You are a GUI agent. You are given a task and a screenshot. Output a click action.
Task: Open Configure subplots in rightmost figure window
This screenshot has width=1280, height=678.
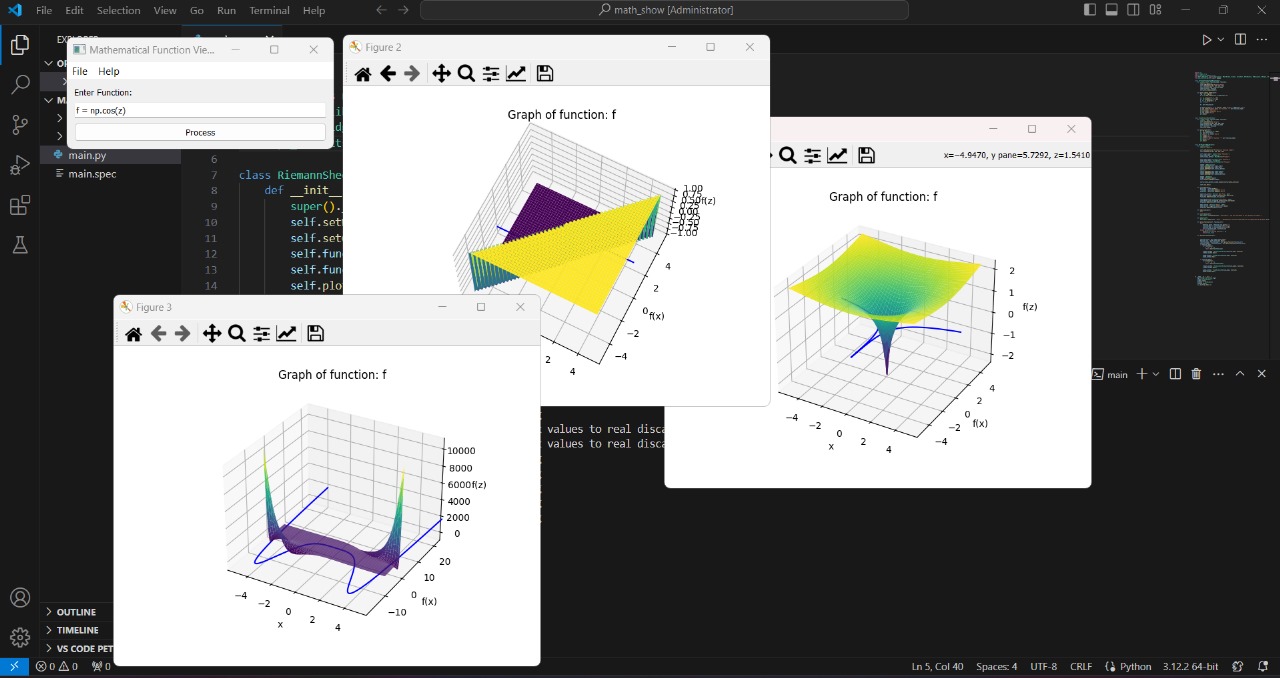pyautogui.click(x=813, y=155)
